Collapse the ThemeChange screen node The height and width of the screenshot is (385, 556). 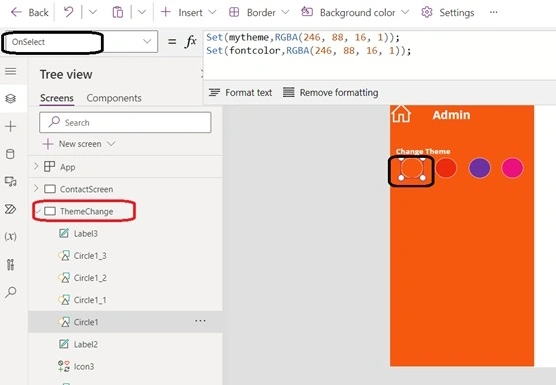pyautogui.click(x=38, y=211)
